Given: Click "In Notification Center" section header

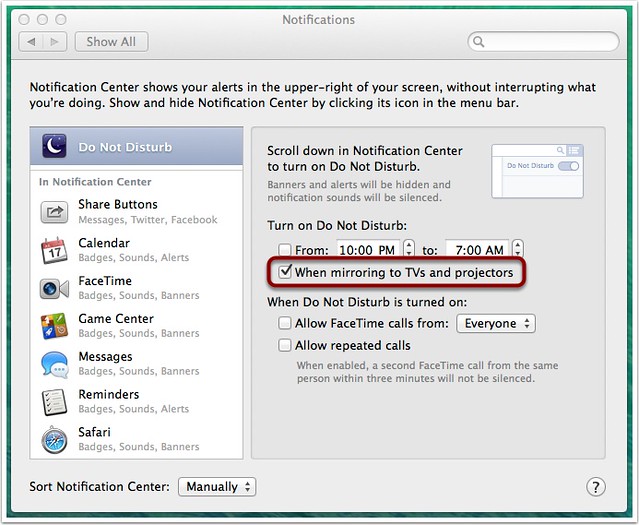Looking at the screenshot, I should point(95,182).
